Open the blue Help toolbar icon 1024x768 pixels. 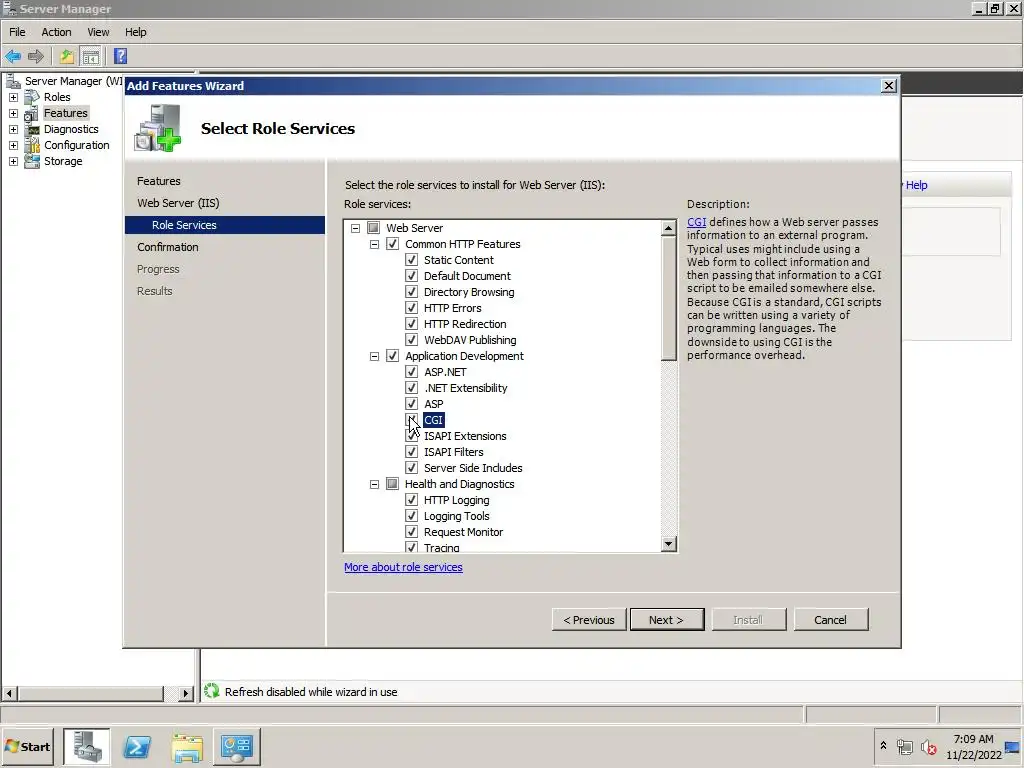click(121, 56)
